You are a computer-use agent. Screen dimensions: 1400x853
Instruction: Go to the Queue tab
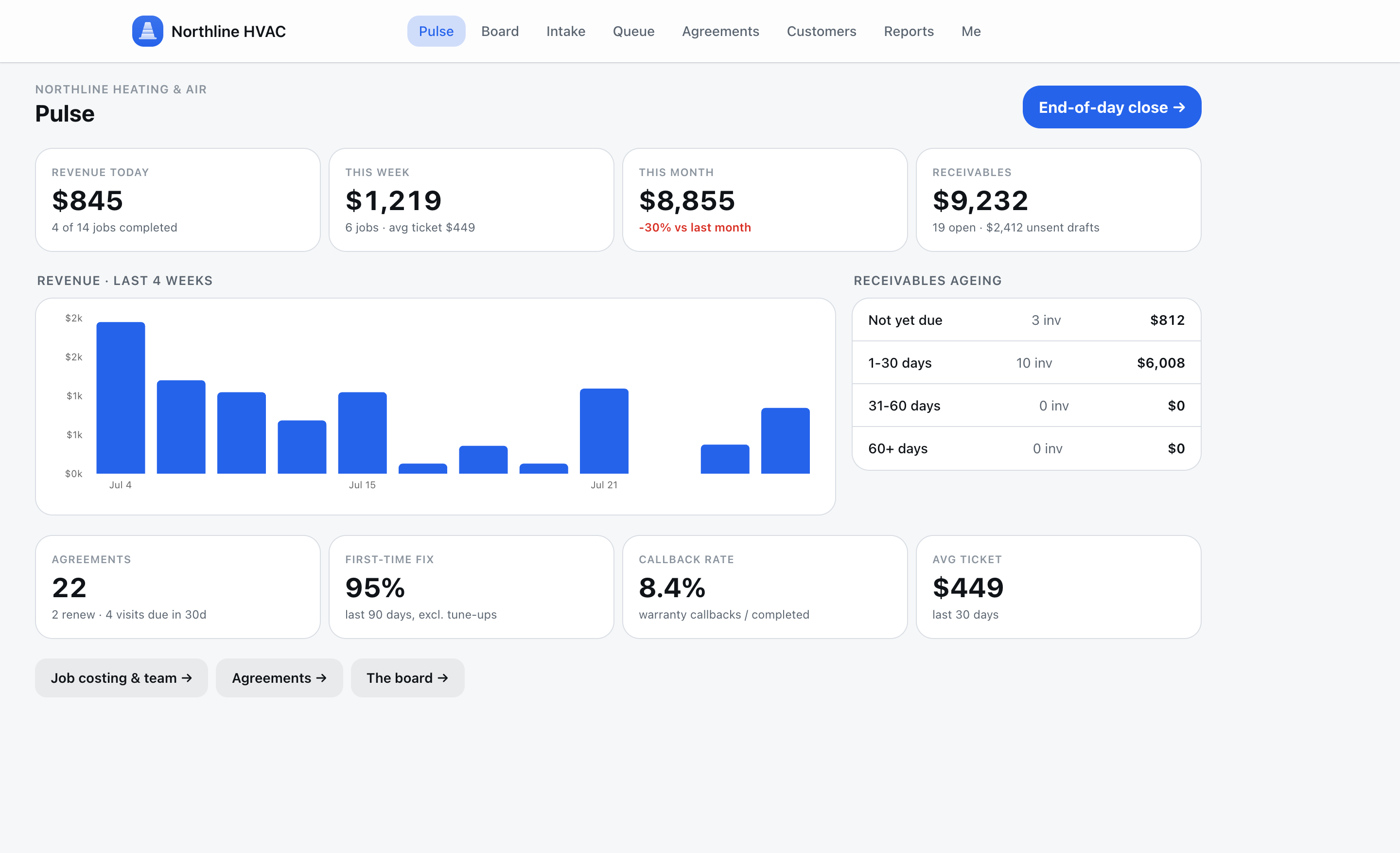point(633,31)
